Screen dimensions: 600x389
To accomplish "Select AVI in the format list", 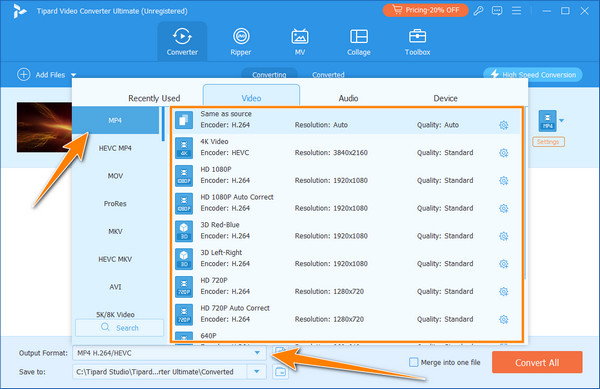I will click(115, 287).
